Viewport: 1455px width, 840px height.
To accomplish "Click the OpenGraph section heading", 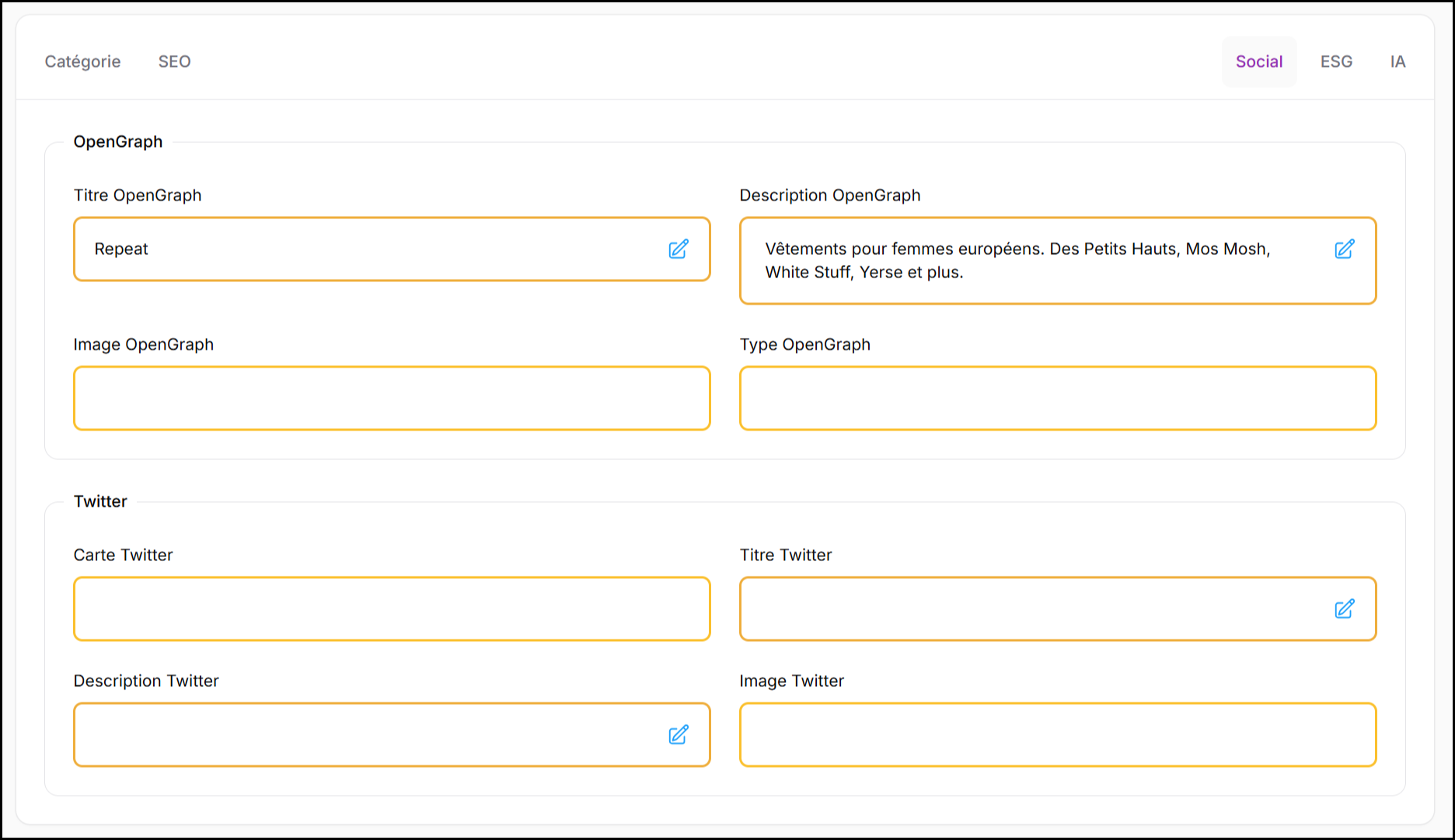I will tap(118, 141).
